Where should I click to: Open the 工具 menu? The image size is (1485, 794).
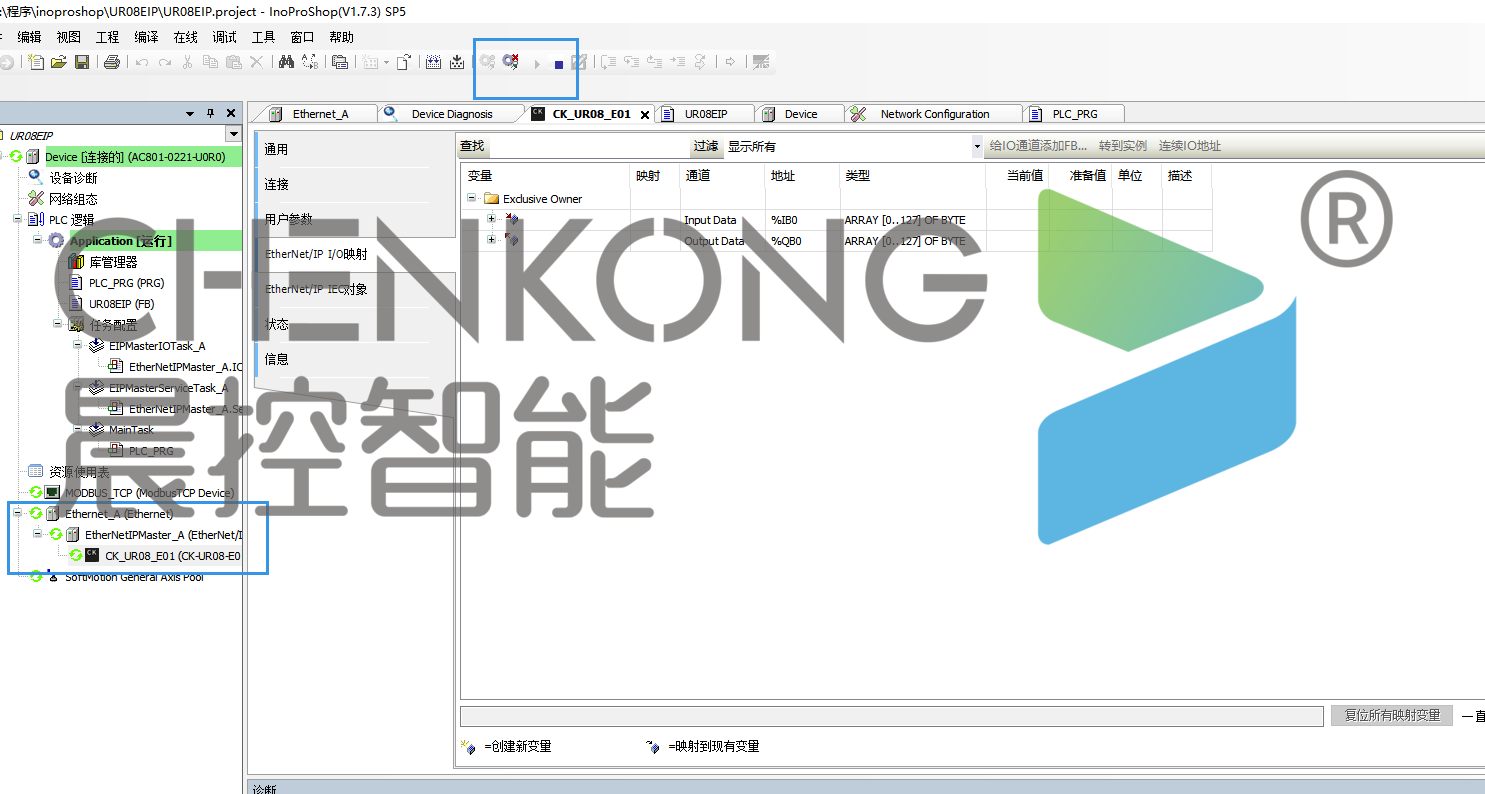coord(263,37)
